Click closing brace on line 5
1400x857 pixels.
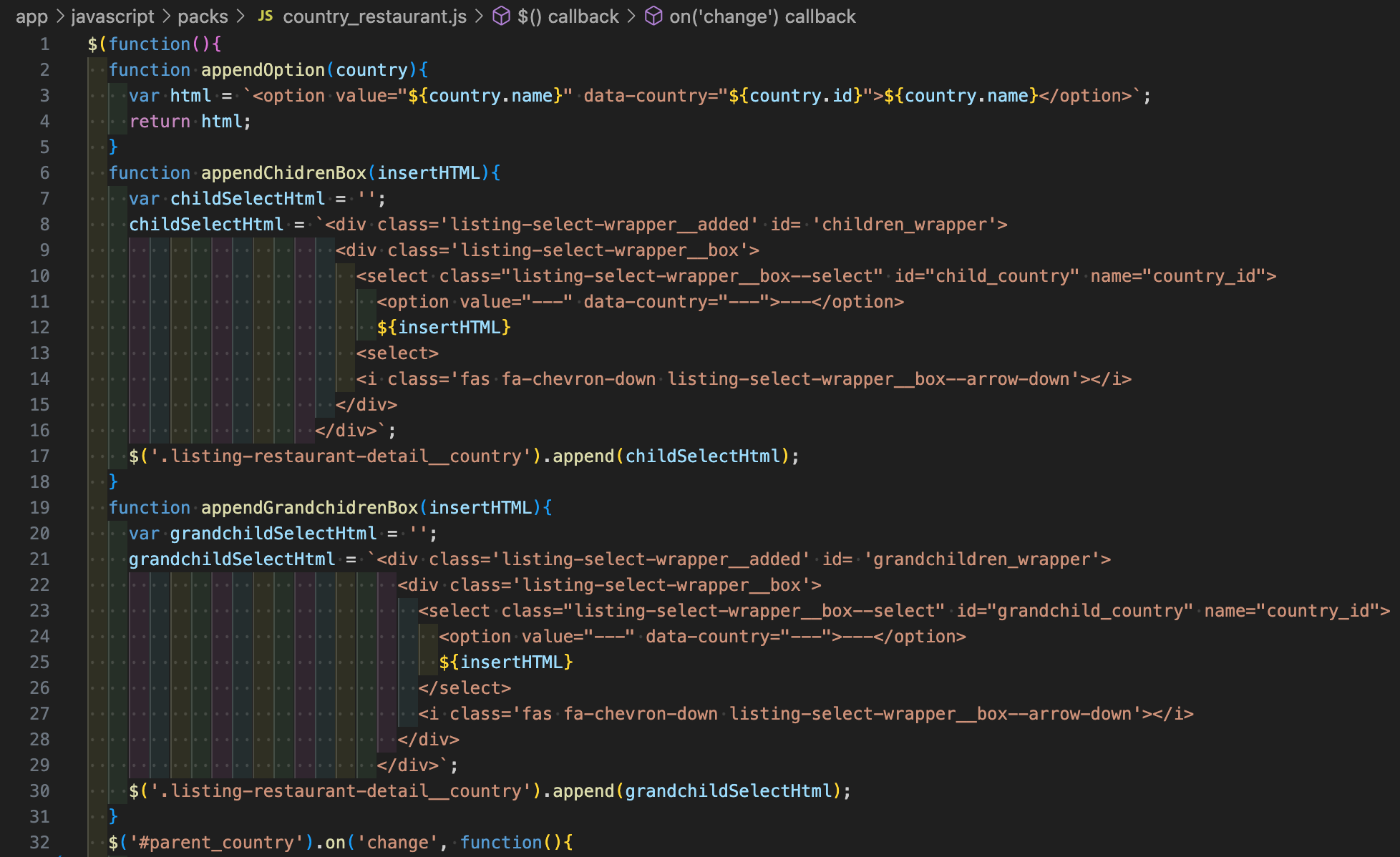coord(113,147)
